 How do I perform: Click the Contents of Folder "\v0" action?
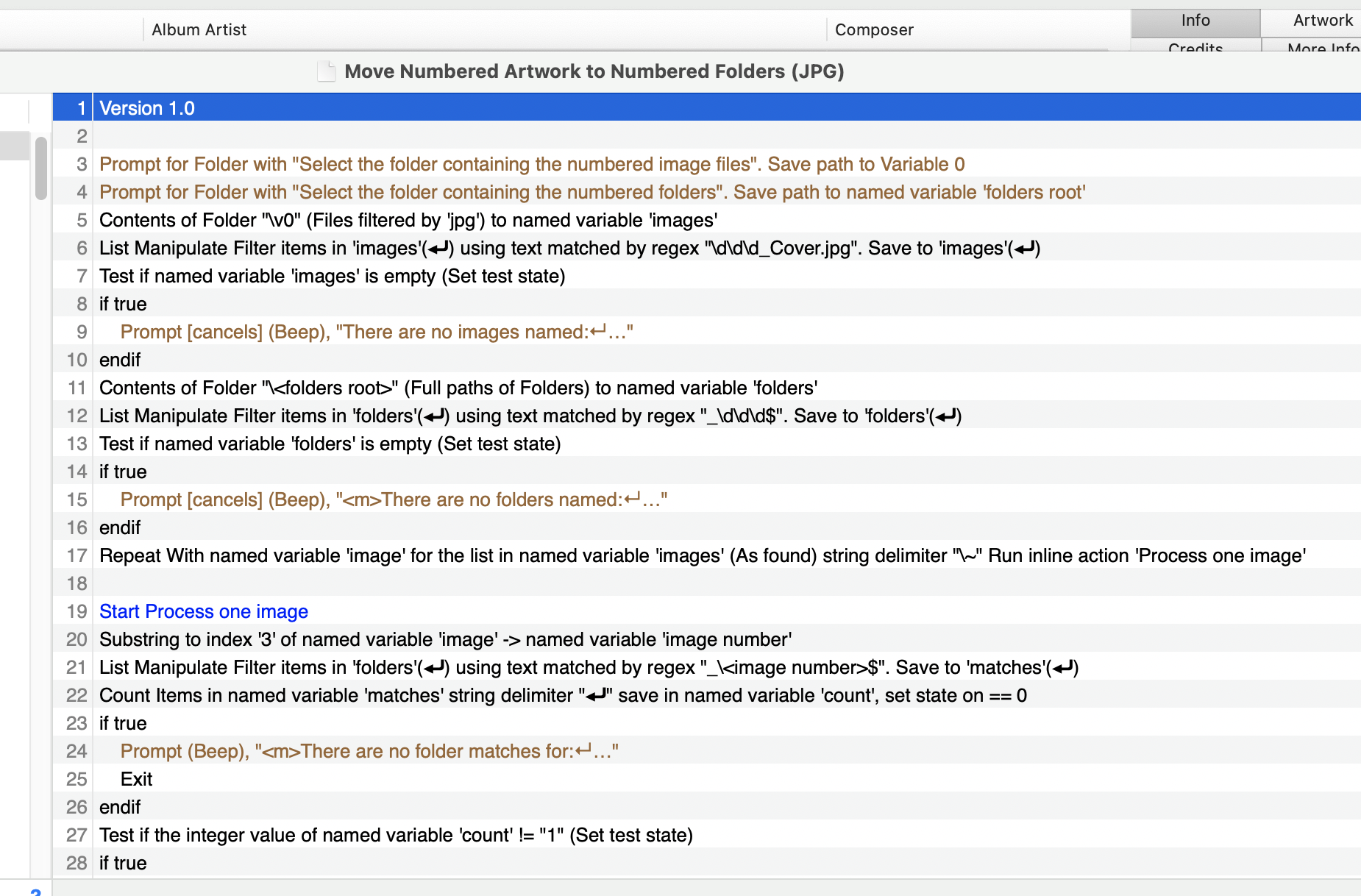(408, 220)
